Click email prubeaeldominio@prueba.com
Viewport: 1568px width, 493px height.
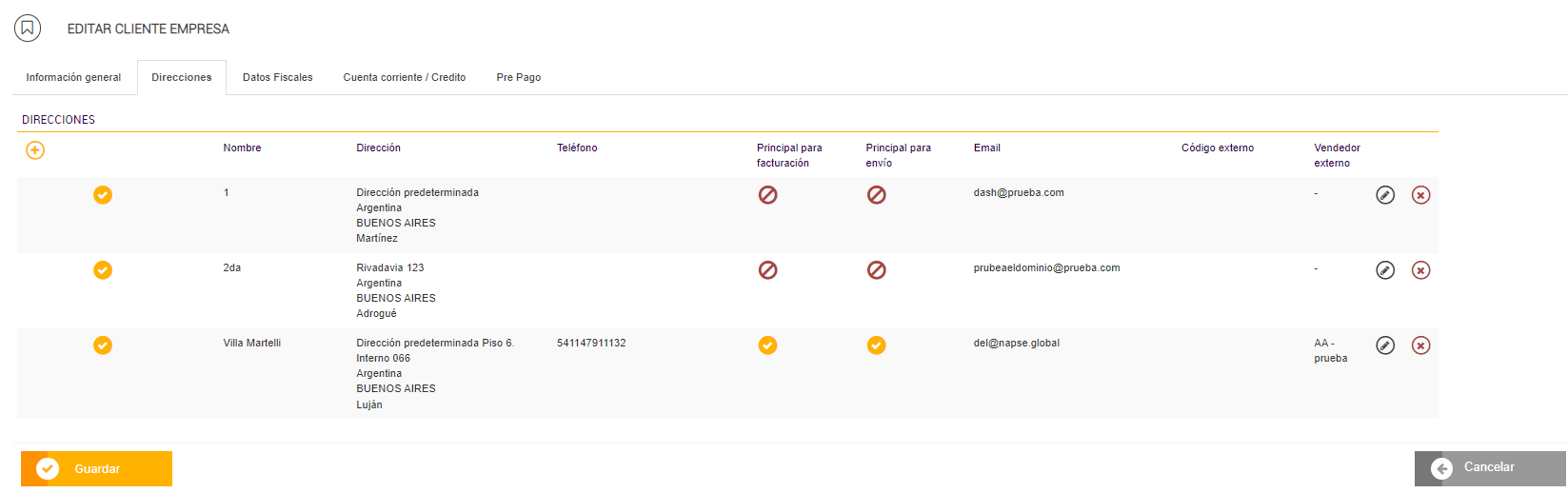point(1046,267)
